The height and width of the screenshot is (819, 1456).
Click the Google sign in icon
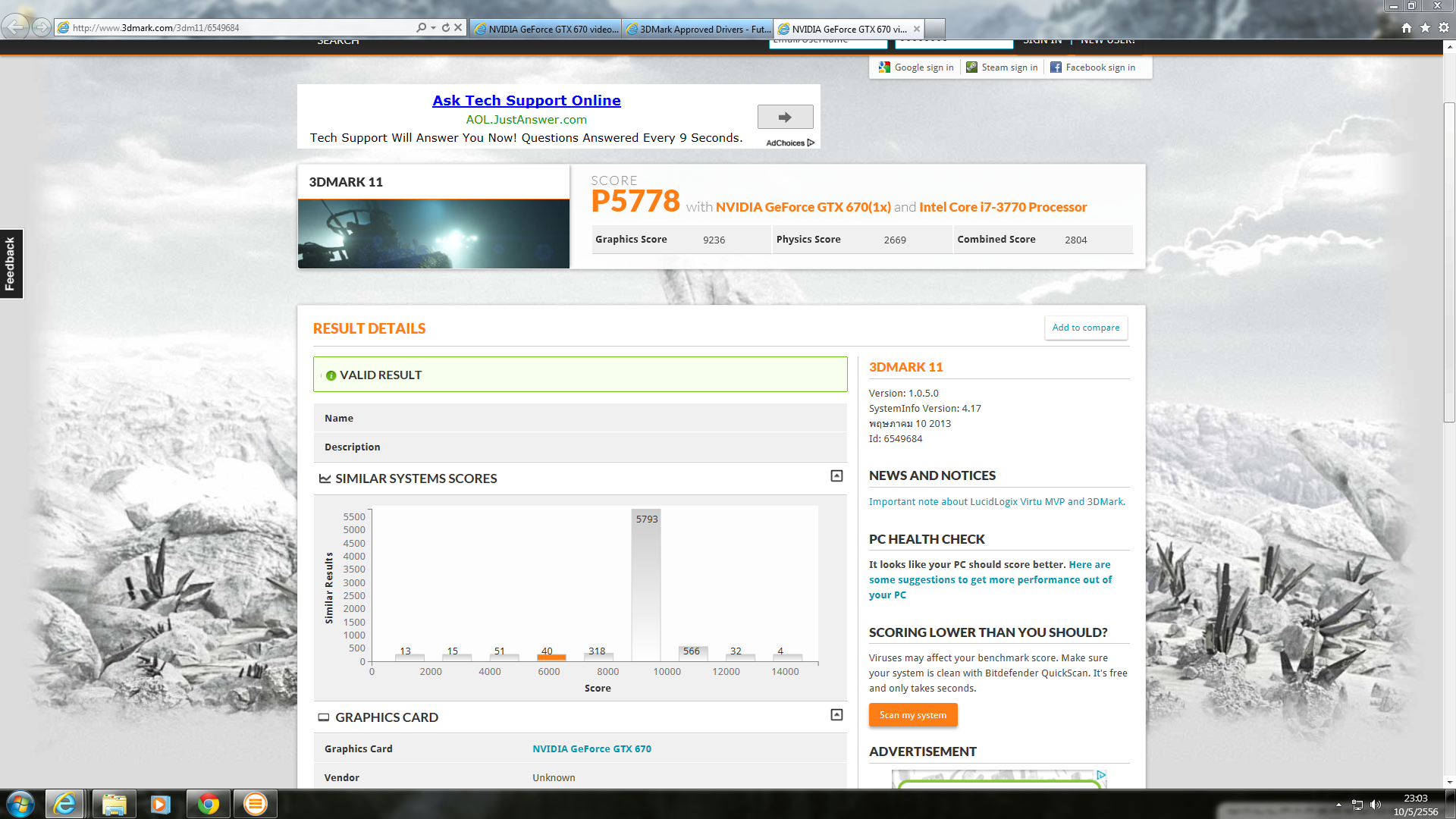[x=884, y=67]
